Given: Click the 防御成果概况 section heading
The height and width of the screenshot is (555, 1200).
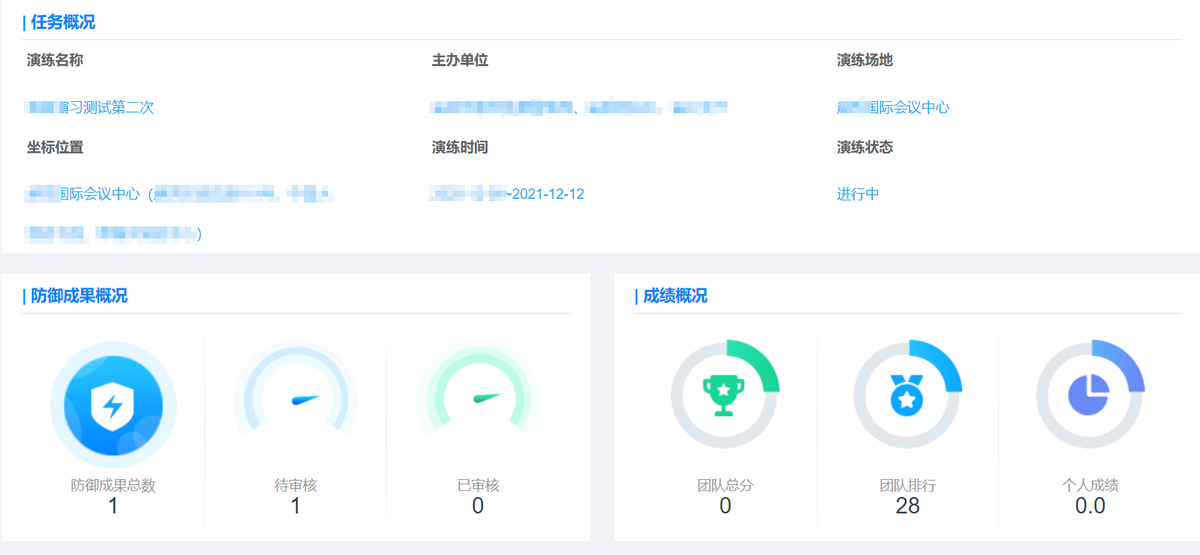Looking at the screenshot, I should 79,295.
